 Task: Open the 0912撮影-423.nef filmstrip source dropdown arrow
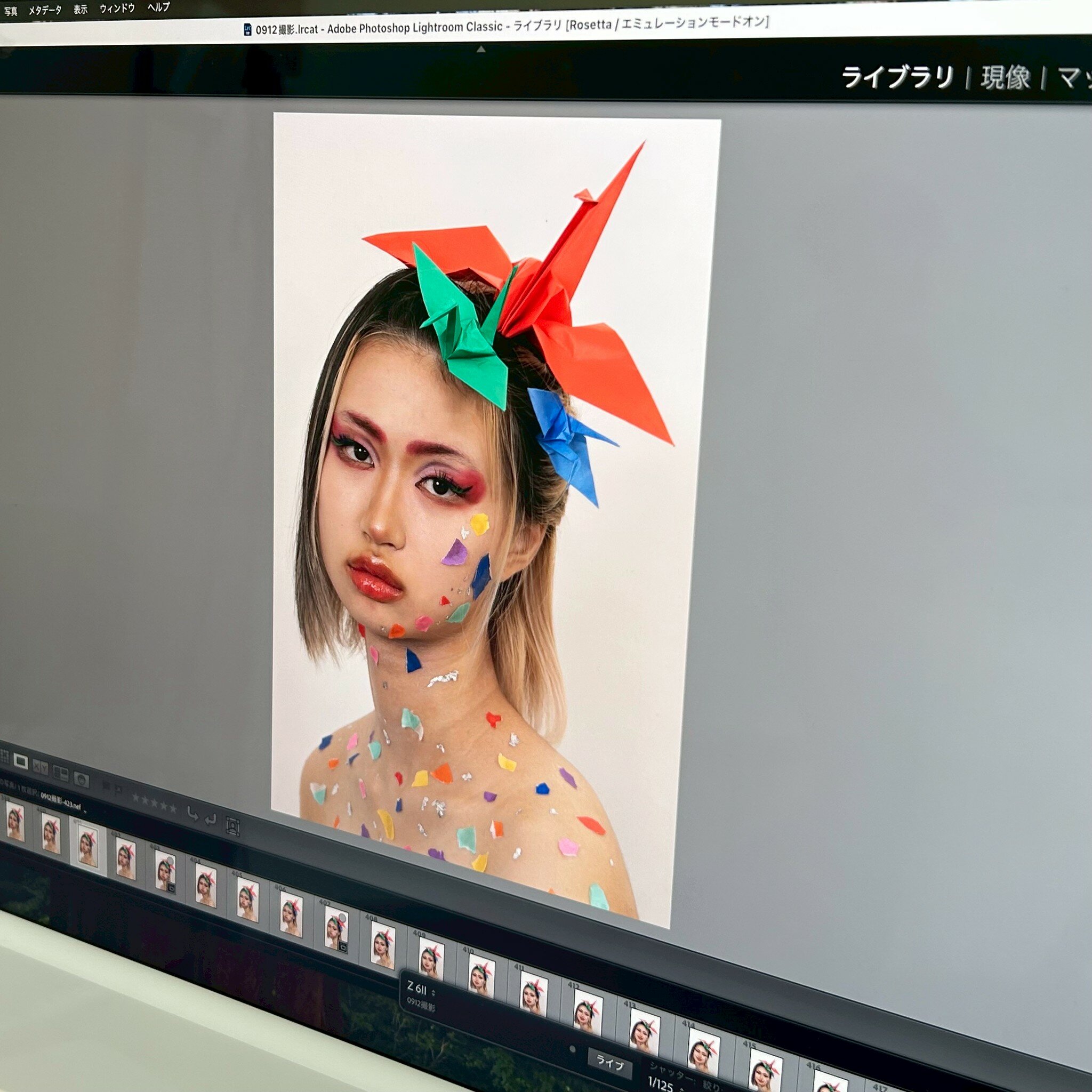click(85, 812)
